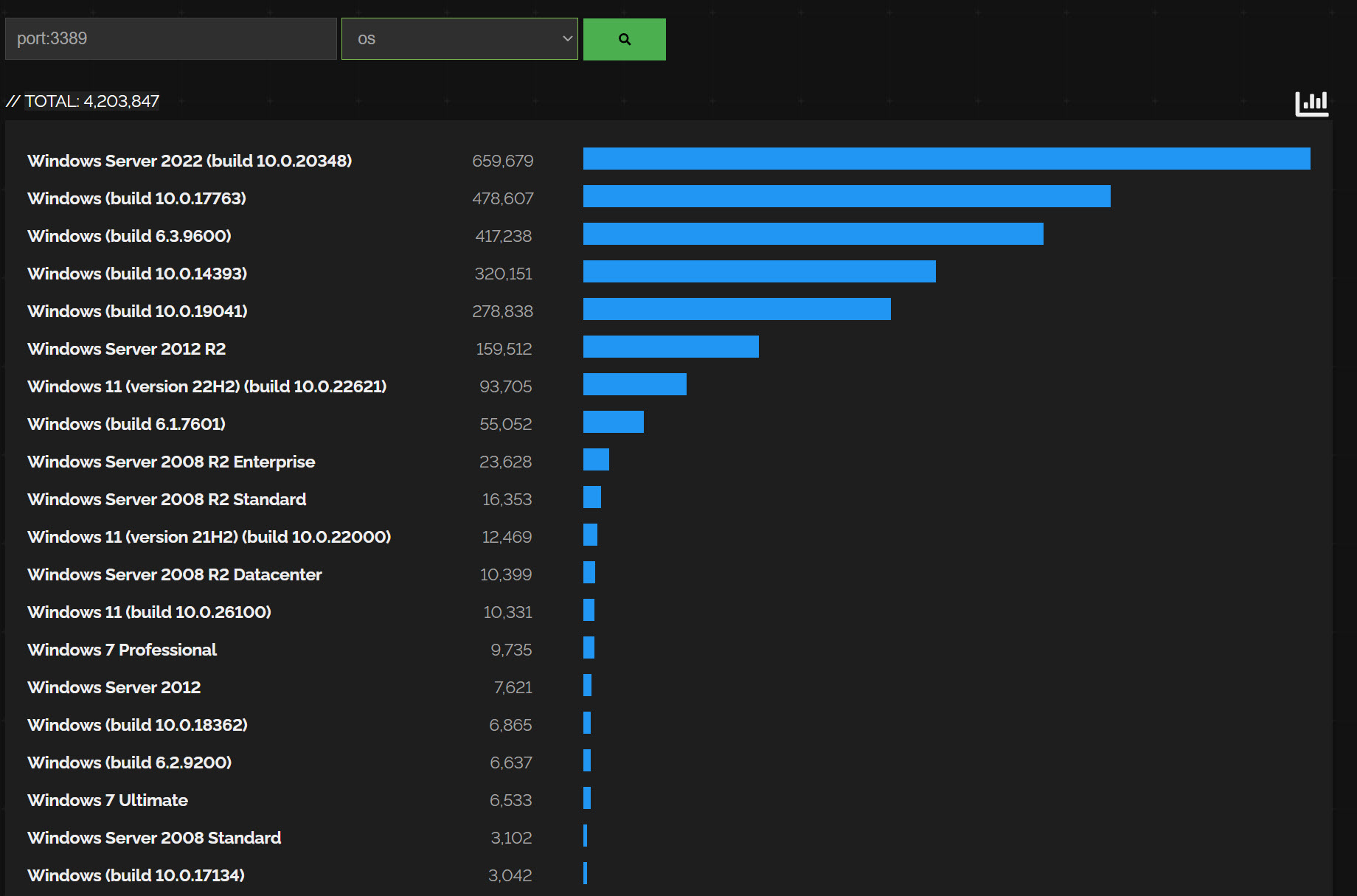Open Windows (build 6.1.7601) entry
Image resolution: width=1357 pixels, height=896 pixels.
(x=126, y=424)
